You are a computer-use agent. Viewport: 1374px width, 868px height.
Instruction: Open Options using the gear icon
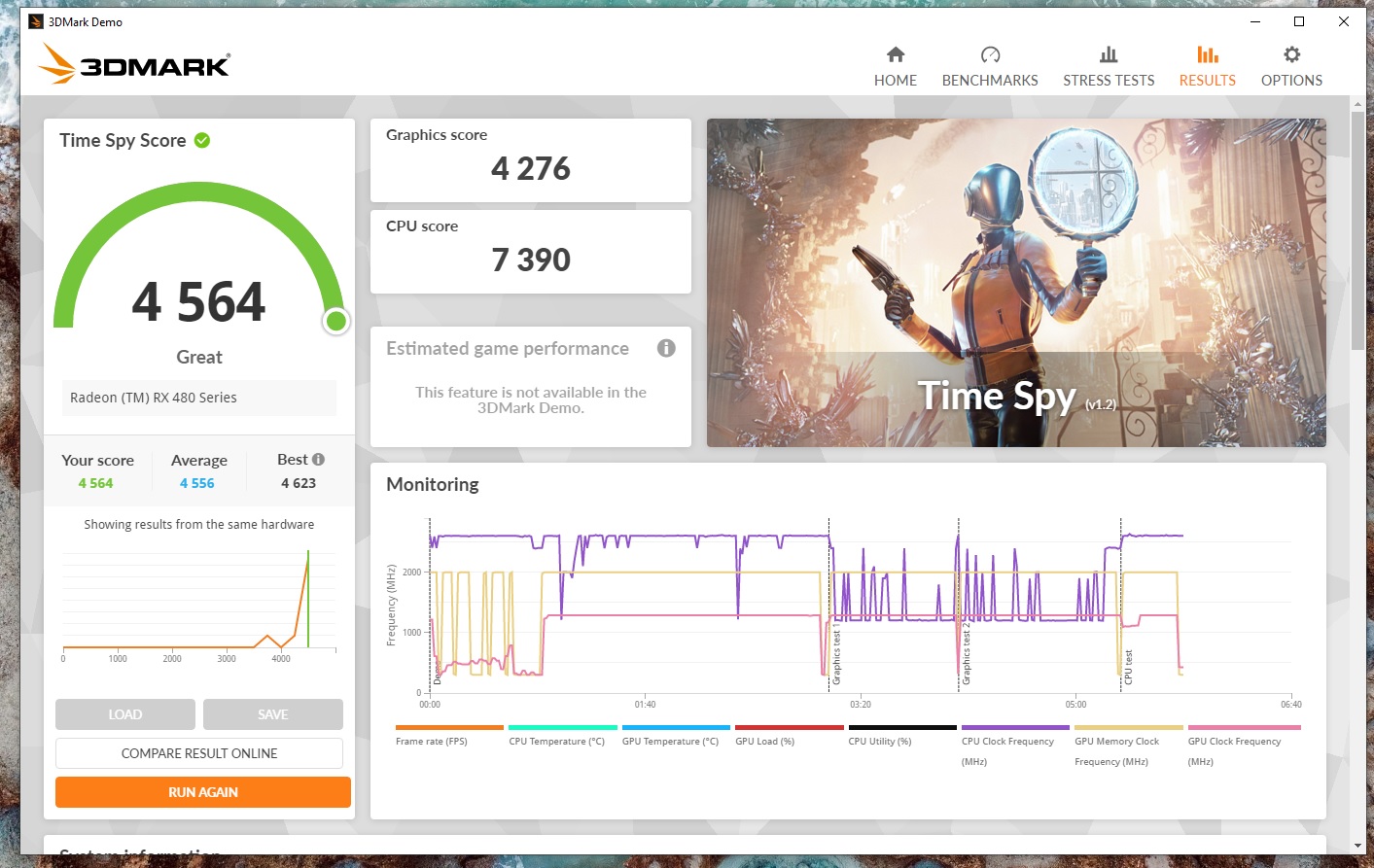[x=1291, y=54]
